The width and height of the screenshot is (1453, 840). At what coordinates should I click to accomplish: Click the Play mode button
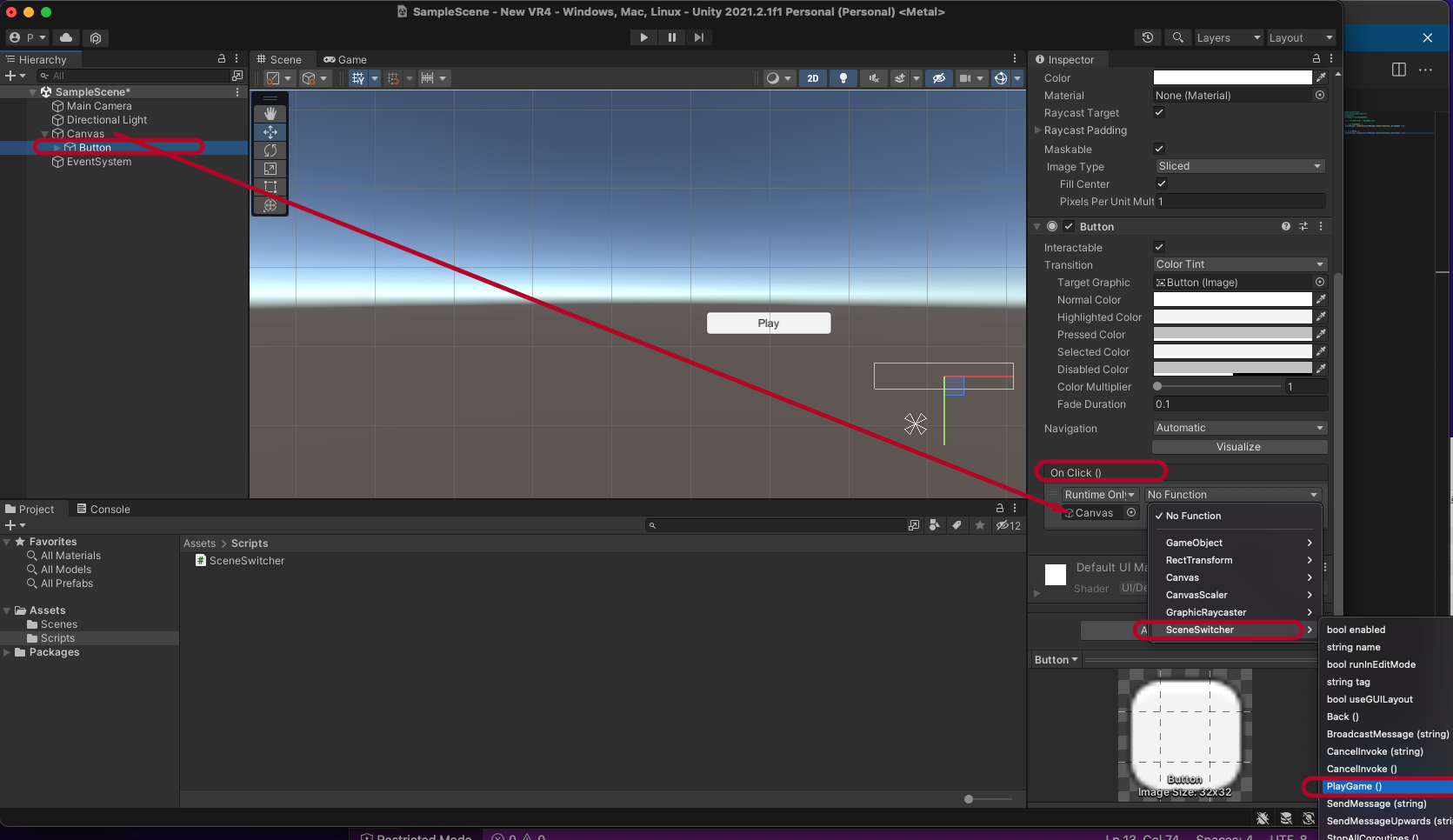643,37
